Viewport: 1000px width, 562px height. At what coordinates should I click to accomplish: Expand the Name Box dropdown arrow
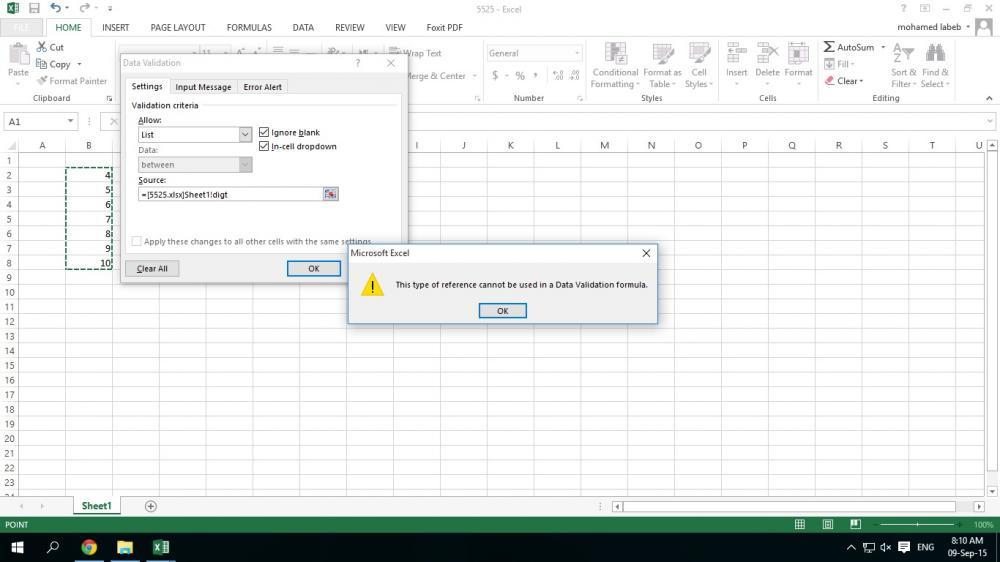pyautogui.click(x=70, y=121)
